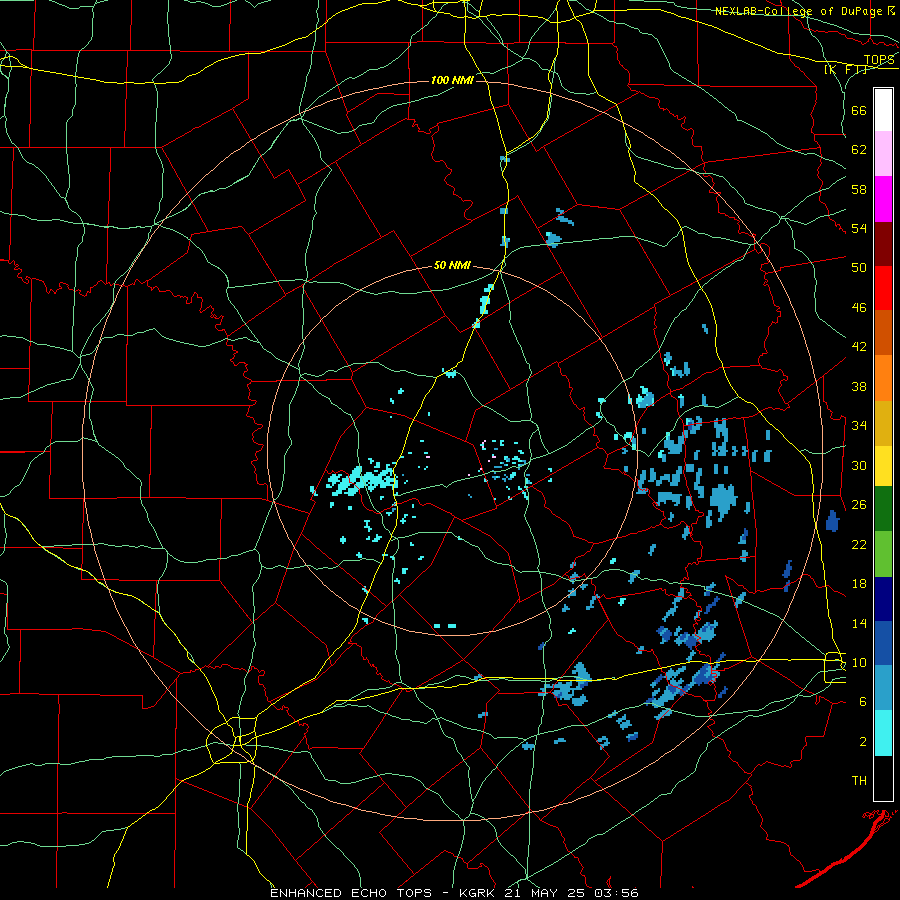Click the legend value 38
The width and height of the screenshot is (900, 900).
coord(859,386)
